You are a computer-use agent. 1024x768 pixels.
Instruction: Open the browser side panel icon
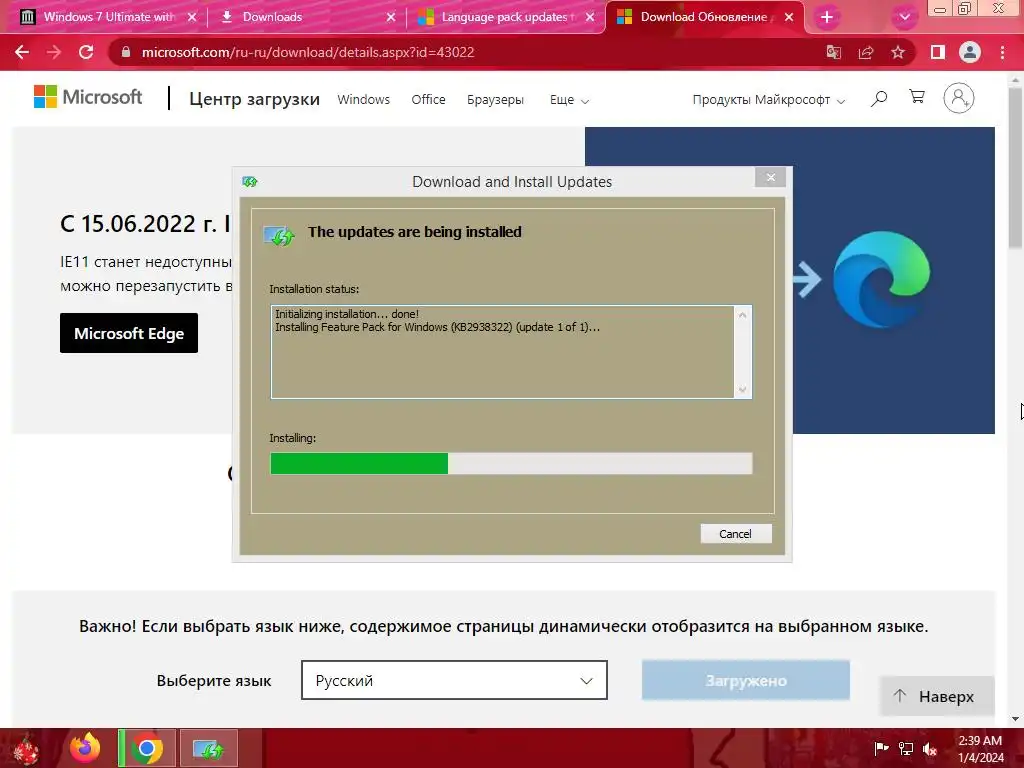click(x=938, y=52)
